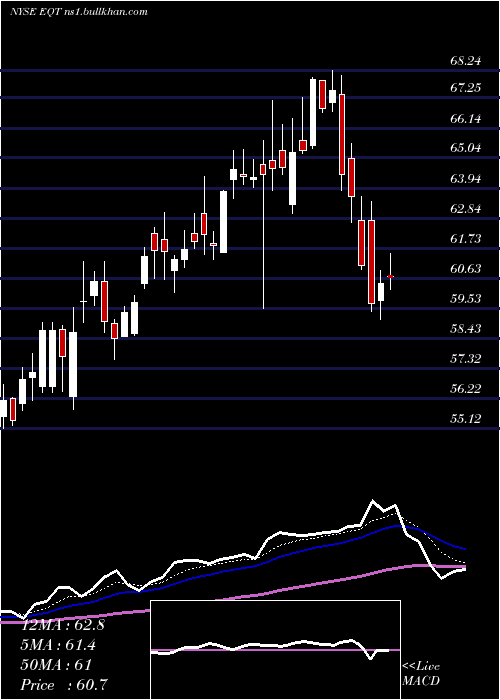
Task: Click the tall white candle reaching the chart peak
Action: (x=313, y=112)
